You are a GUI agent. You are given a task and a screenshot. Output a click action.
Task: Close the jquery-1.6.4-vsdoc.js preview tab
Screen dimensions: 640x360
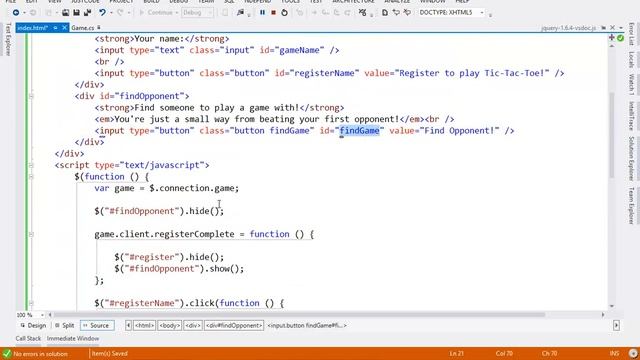pyautogui.click(x=612, y=28)
